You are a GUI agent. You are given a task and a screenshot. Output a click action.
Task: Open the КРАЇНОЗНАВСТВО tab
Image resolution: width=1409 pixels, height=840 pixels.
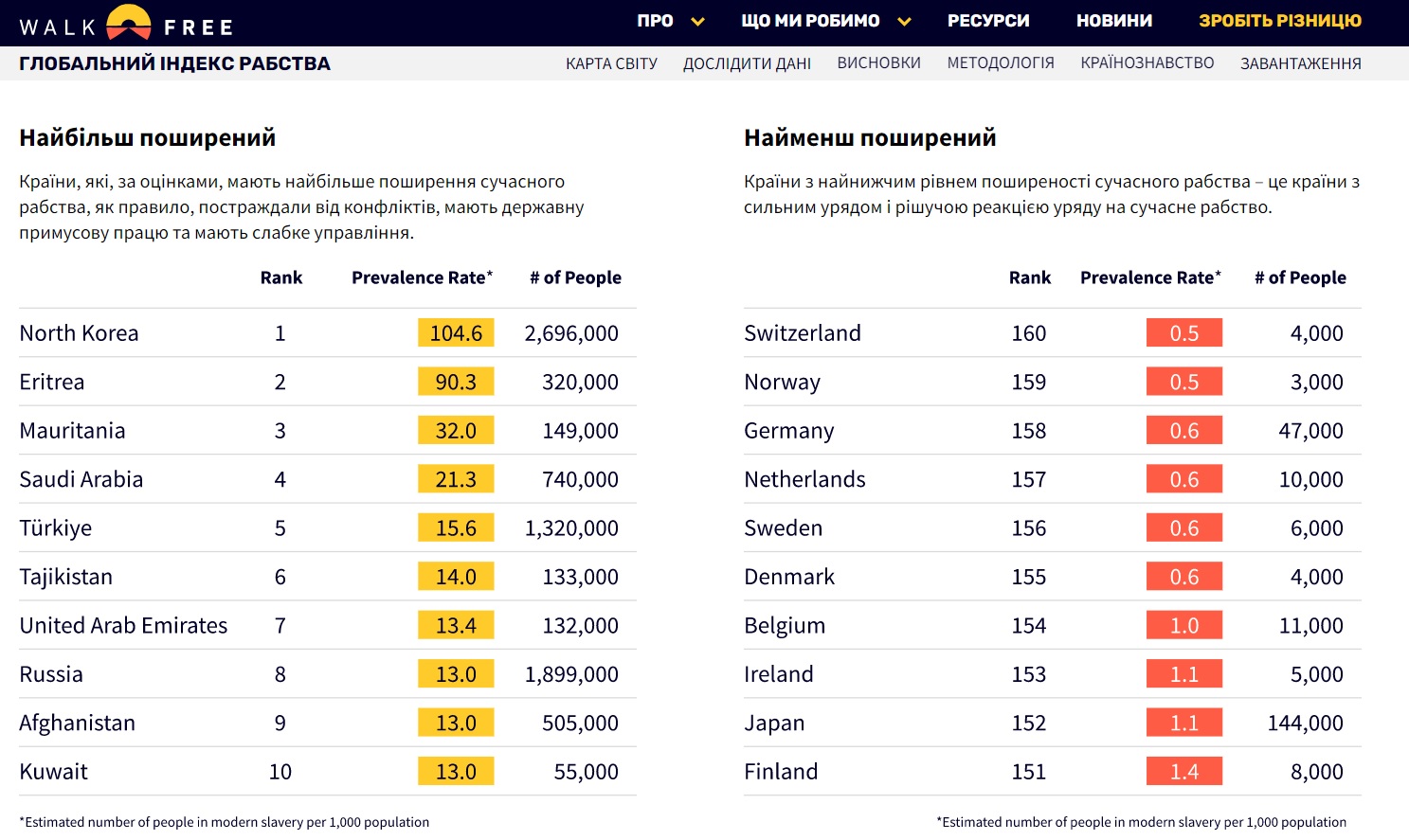point(1147,63)
